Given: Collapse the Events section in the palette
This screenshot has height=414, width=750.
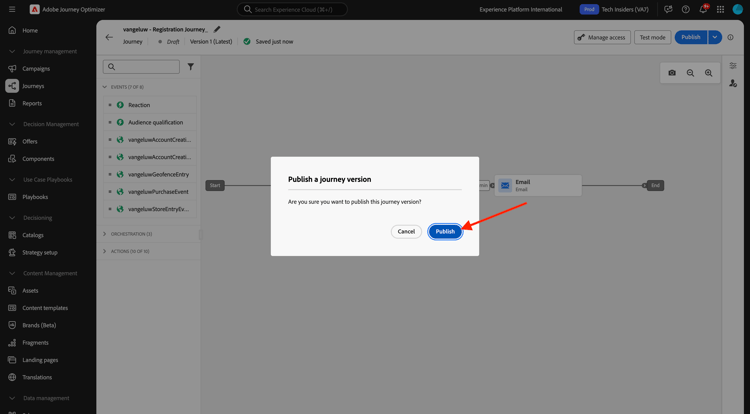Looking at the screenshot, I should click(105, 87).
